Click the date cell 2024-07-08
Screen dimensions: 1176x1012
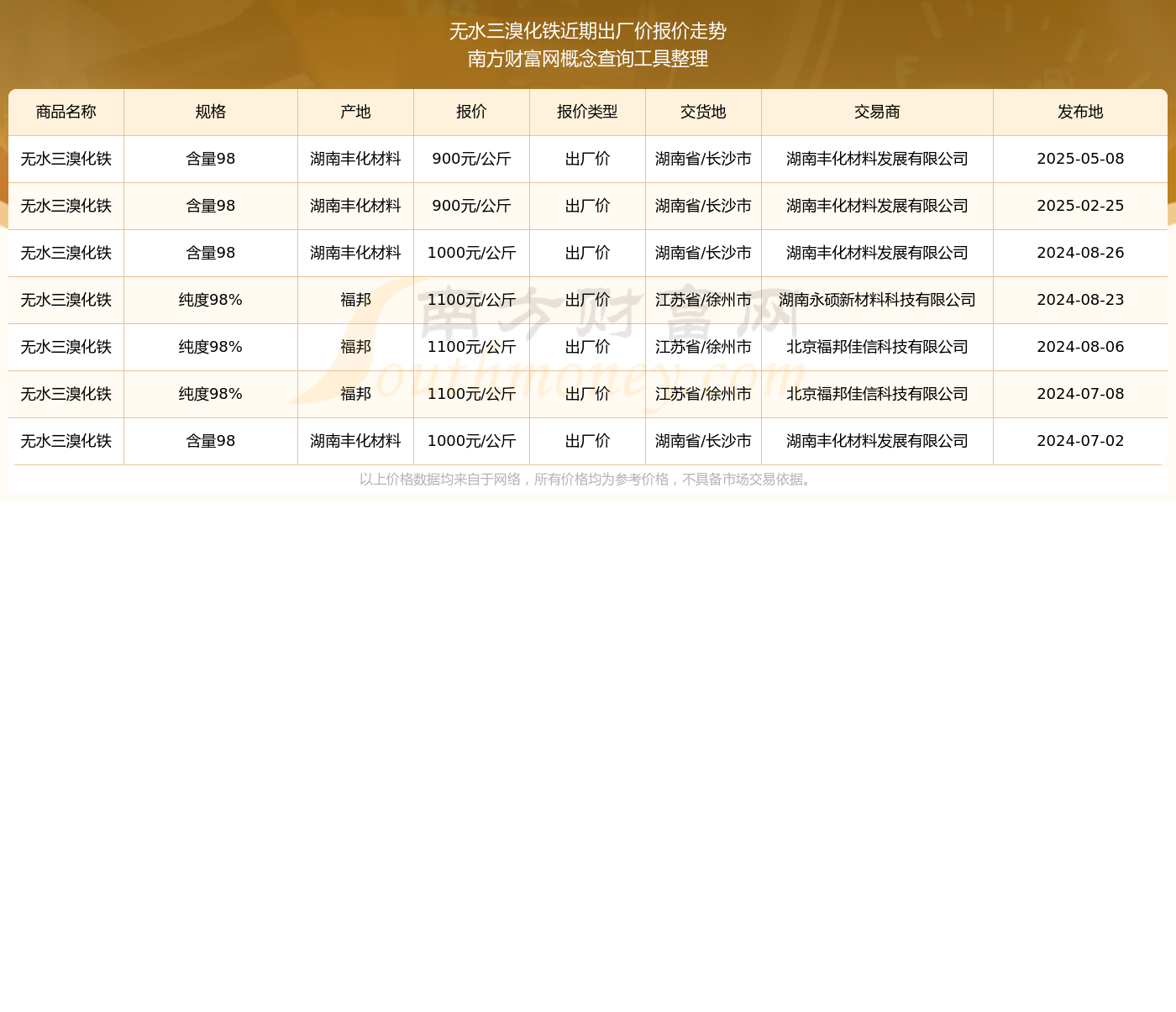pos(1080,394)
